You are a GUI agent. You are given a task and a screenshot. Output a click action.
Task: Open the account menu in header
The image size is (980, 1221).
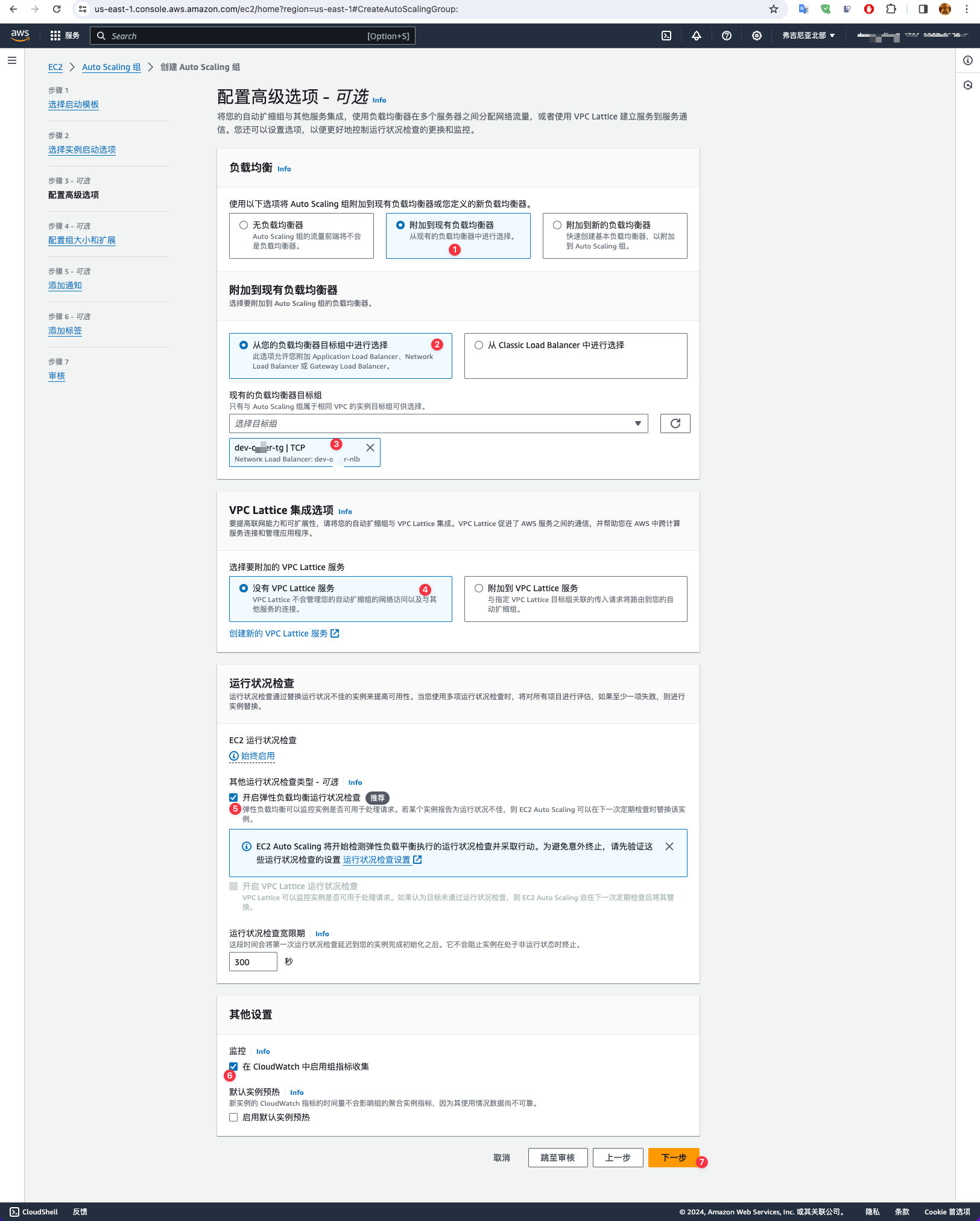[x=912, y=36]
